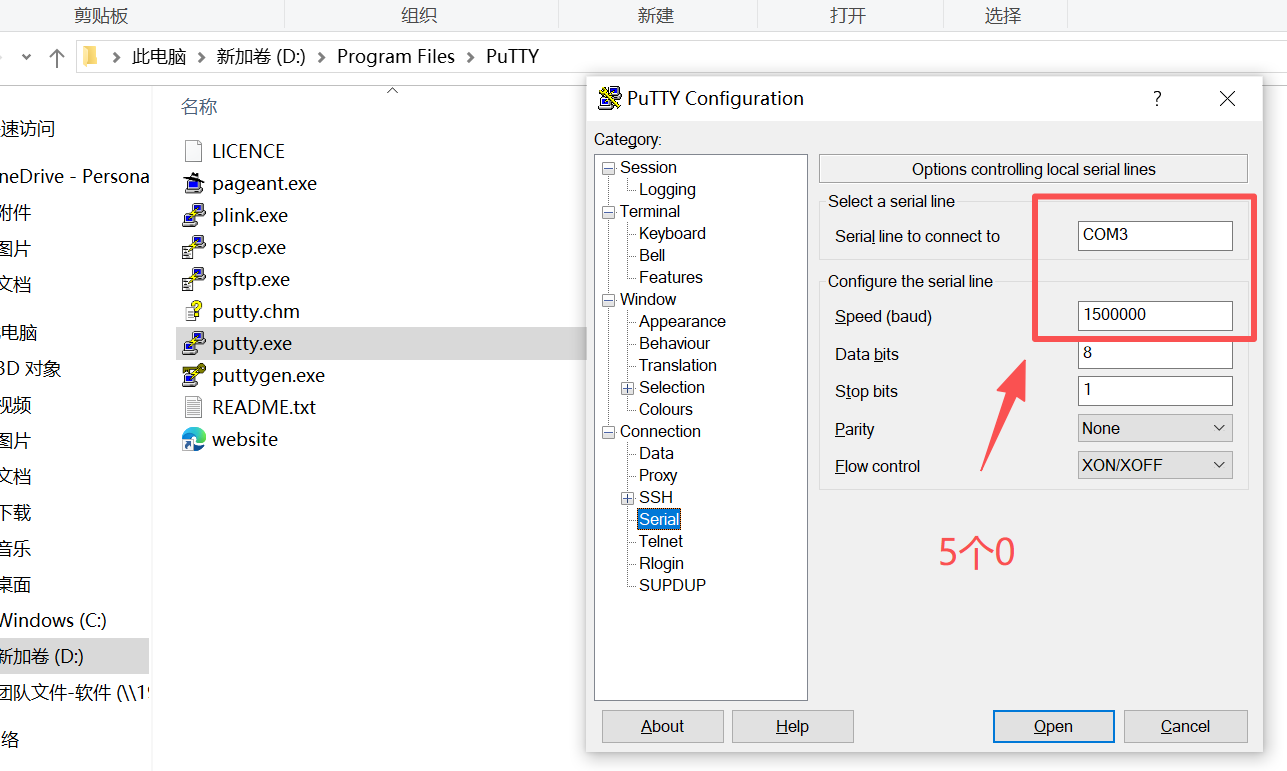This screenshot has width=1287, height=771.
Task: Click the Open button in PuTTY
Action: click(1054, 726)
